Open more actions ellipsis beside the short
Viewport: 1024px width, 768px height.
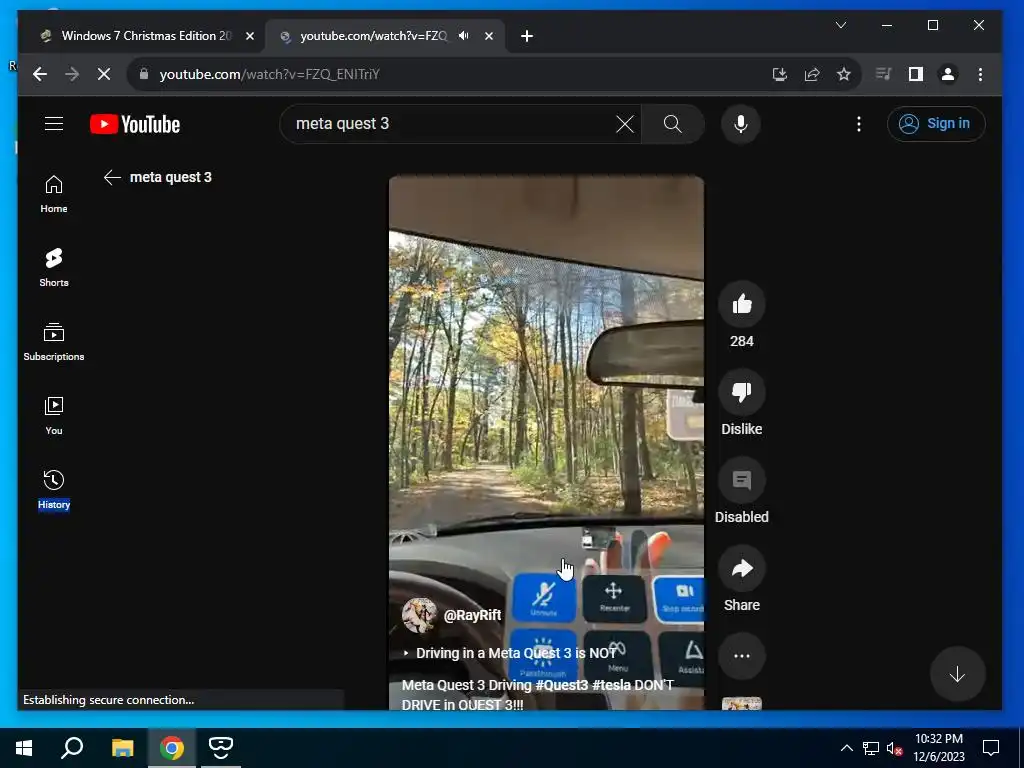tap(741, 656)
